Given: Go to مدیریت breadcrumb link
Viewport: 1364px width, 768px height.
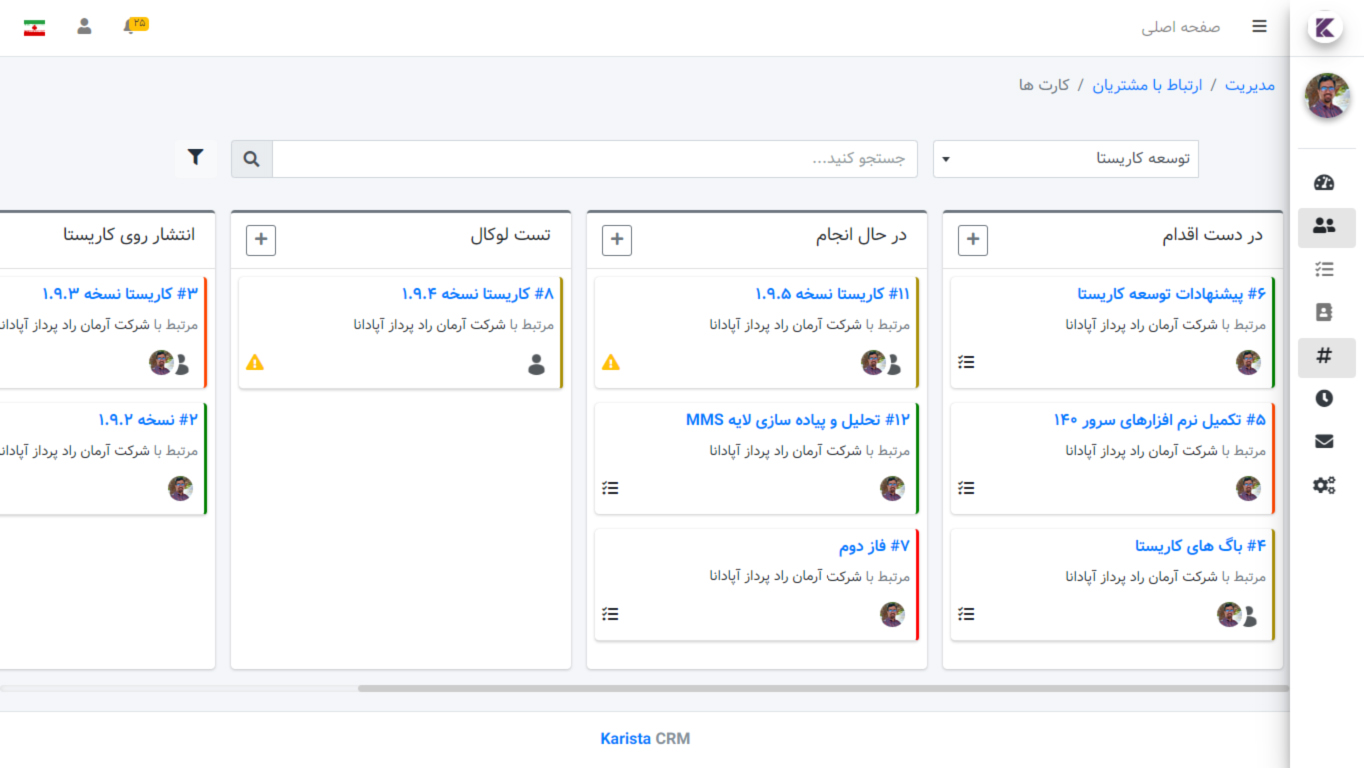Looking at the screenshot, I should 1250,85.
